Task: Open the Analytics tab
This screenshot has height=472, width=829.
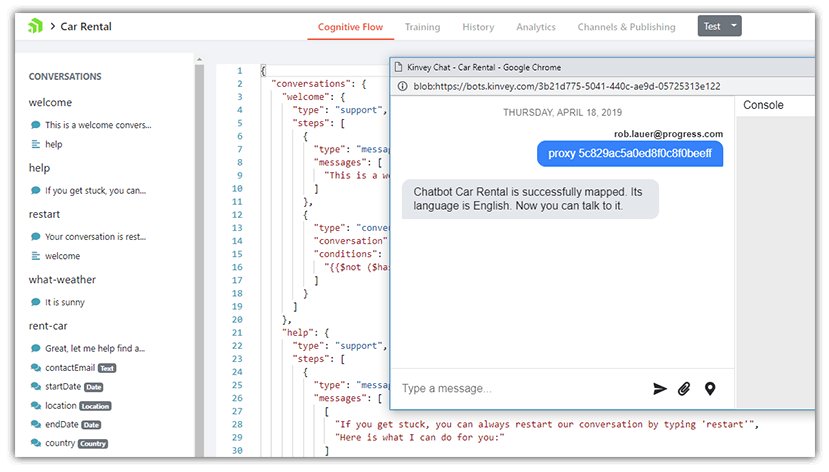Action: (x=536, y=27)
